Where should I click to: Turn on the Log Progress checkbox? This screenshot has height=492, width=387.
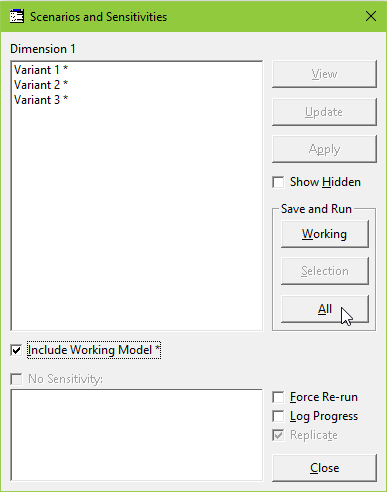tap(278, 416)
